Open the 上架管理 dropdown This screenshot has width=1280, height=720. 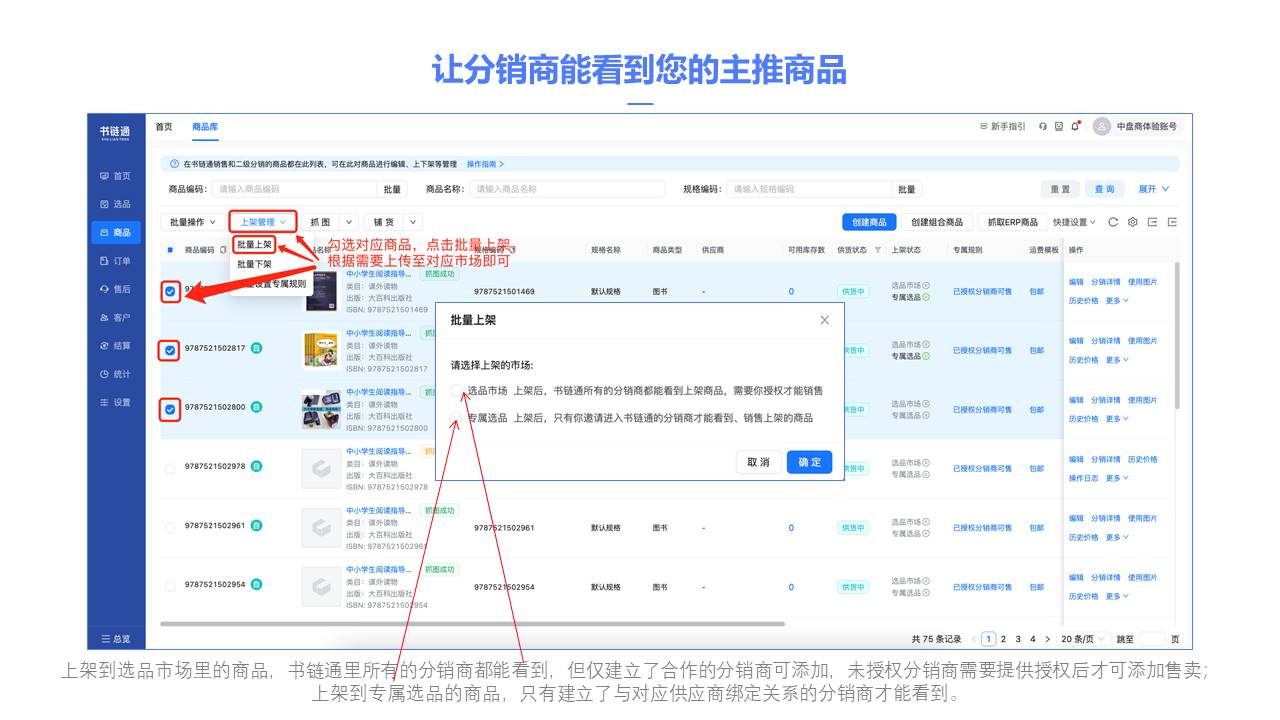coord(263,222)
